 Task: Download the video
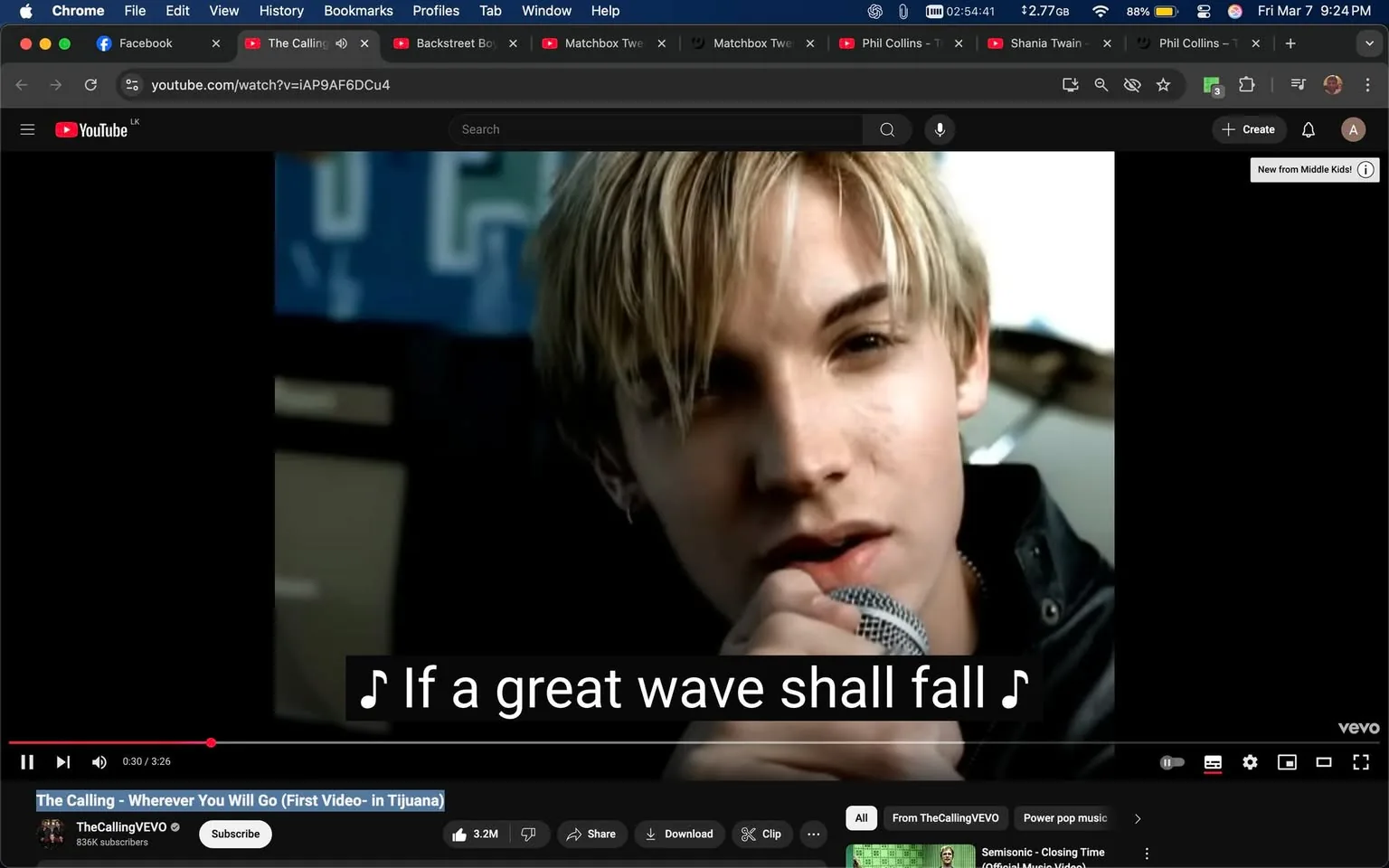pos(679,834)
